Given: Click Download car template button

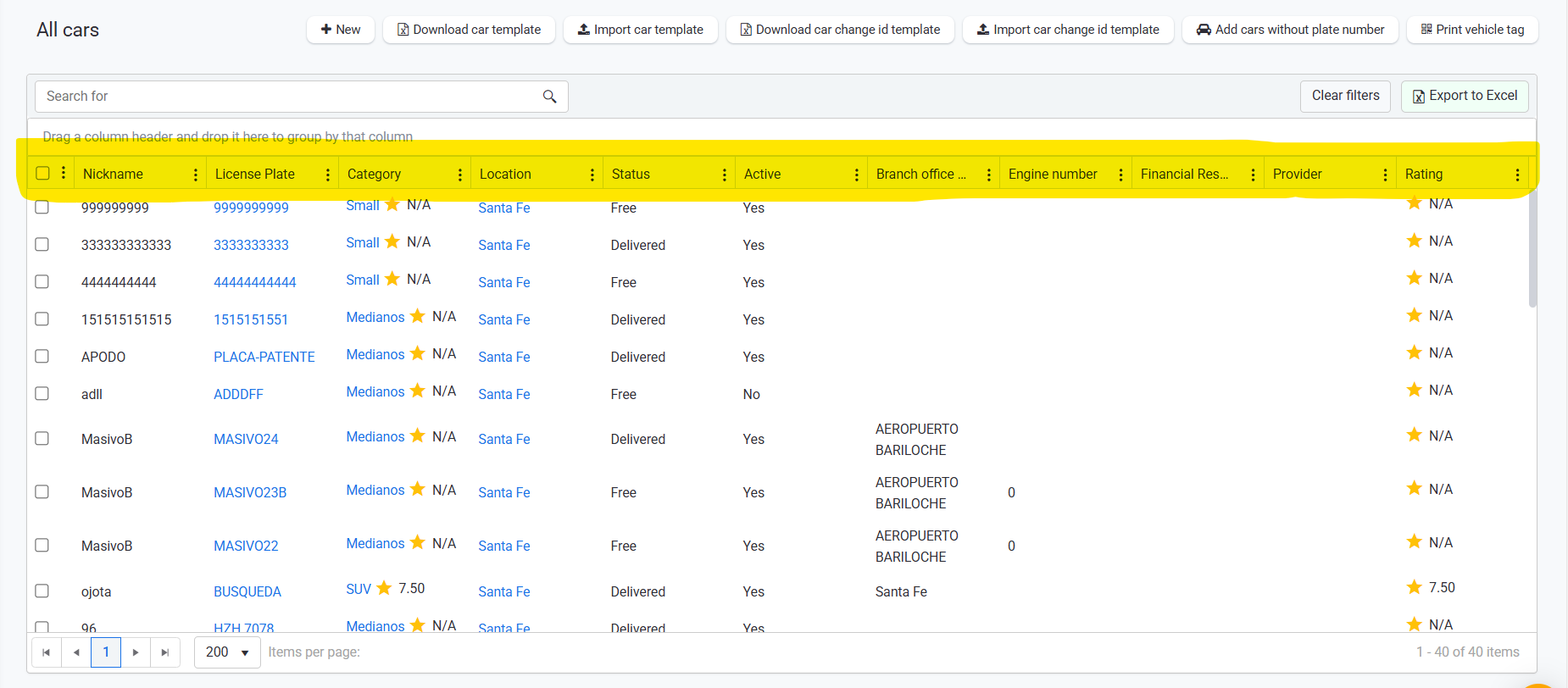Looking at the screenshot, I should pyautogui.click(x=469, y=30).
